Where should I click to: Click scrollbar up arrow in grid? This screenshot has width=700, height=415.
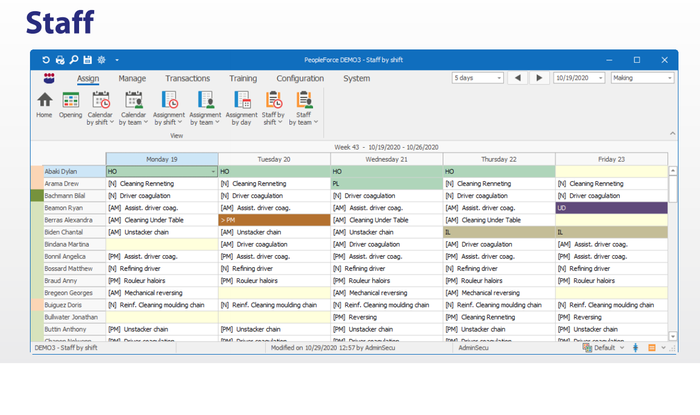coord(672,170)
